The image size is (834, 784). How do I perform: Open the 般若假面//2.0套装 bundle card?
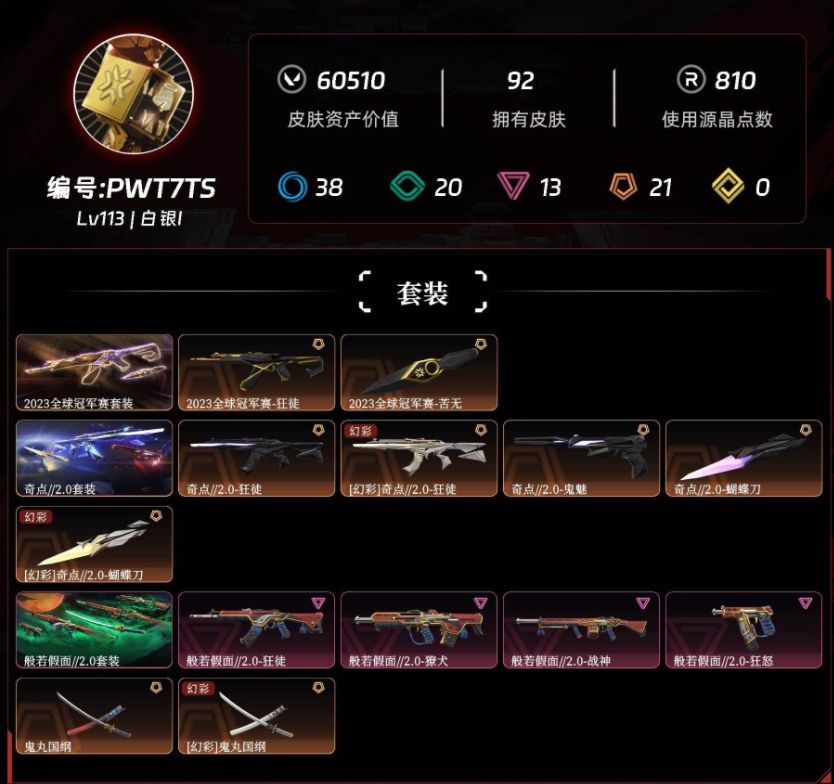(x=94, y=630)
